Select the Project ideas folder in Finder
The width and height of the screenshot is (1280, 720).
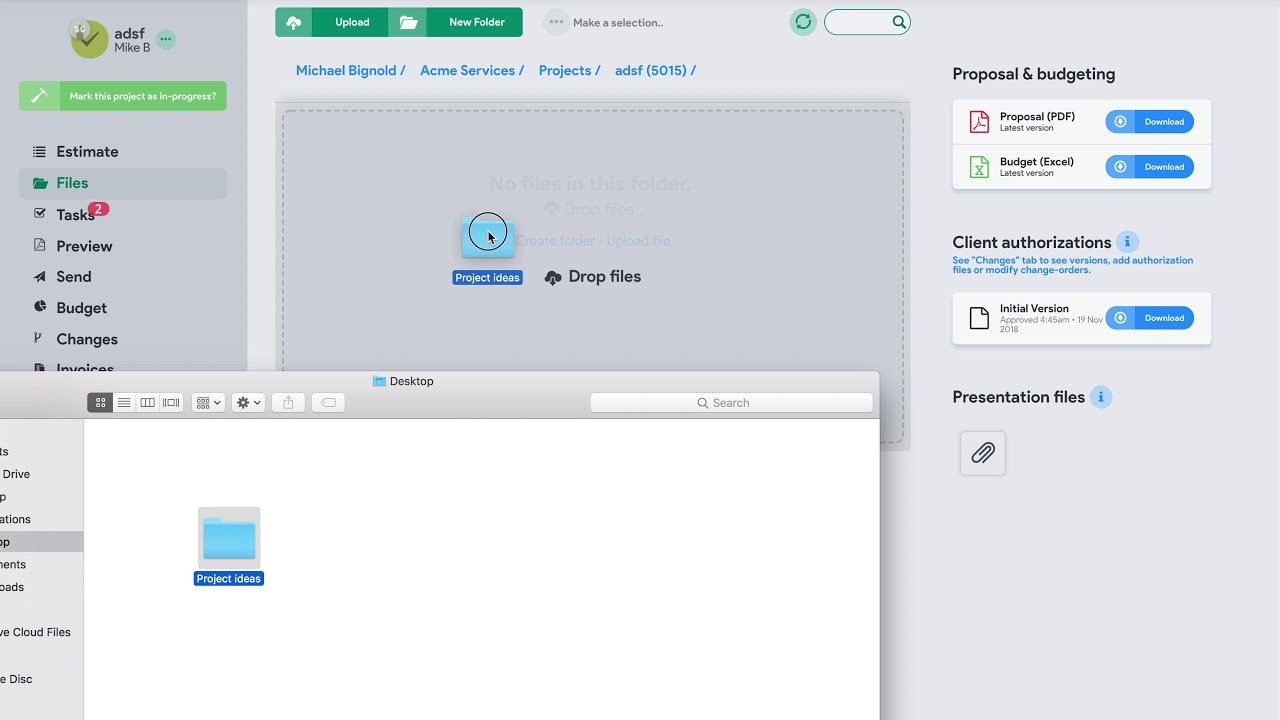(x=229, y=546)
